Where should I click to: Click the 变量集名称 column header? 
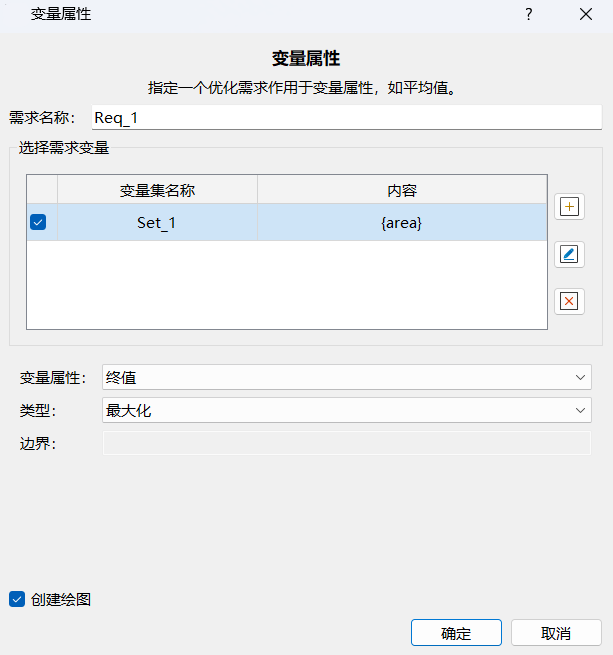tap(157, 190)
